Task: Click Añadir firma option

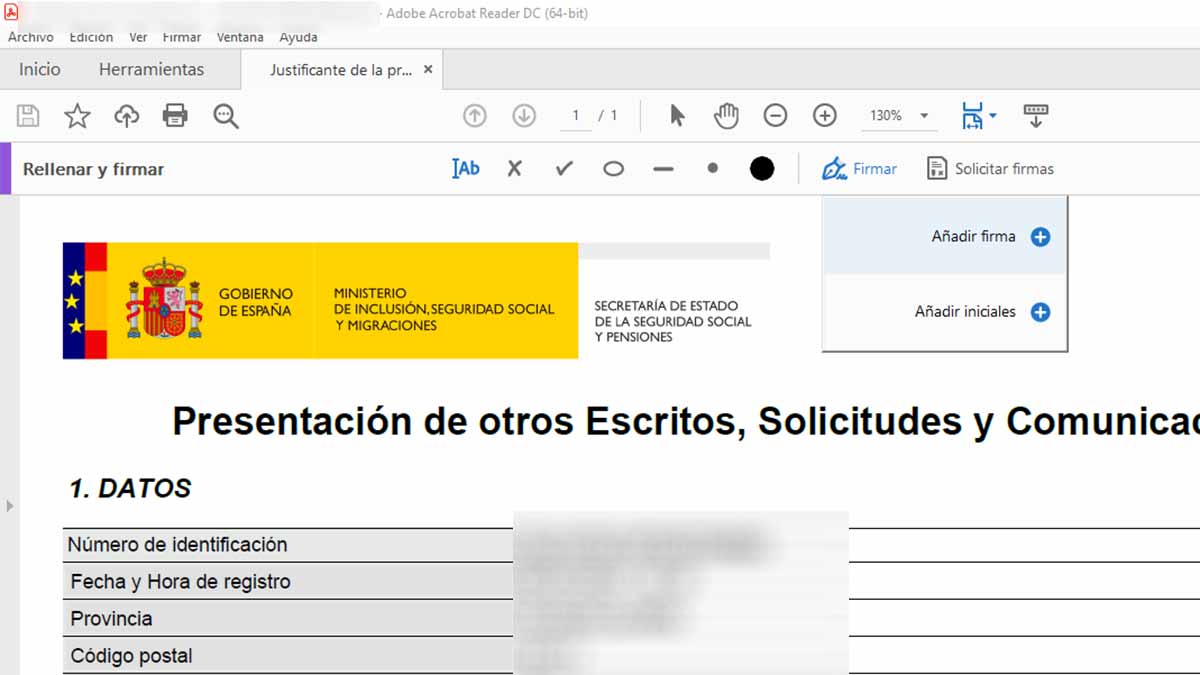Action: [973, 237]
